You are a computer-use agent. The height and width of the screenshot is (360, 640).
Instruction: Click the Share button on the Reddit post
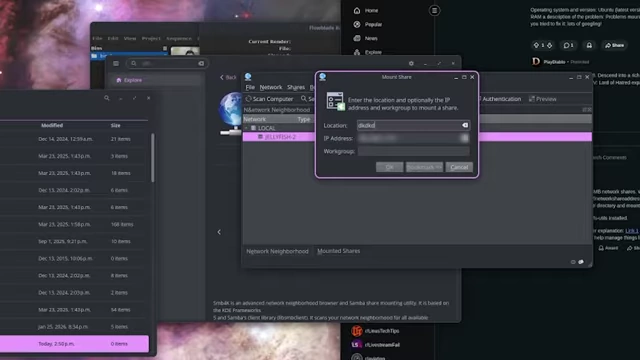(x=614, y=45)
